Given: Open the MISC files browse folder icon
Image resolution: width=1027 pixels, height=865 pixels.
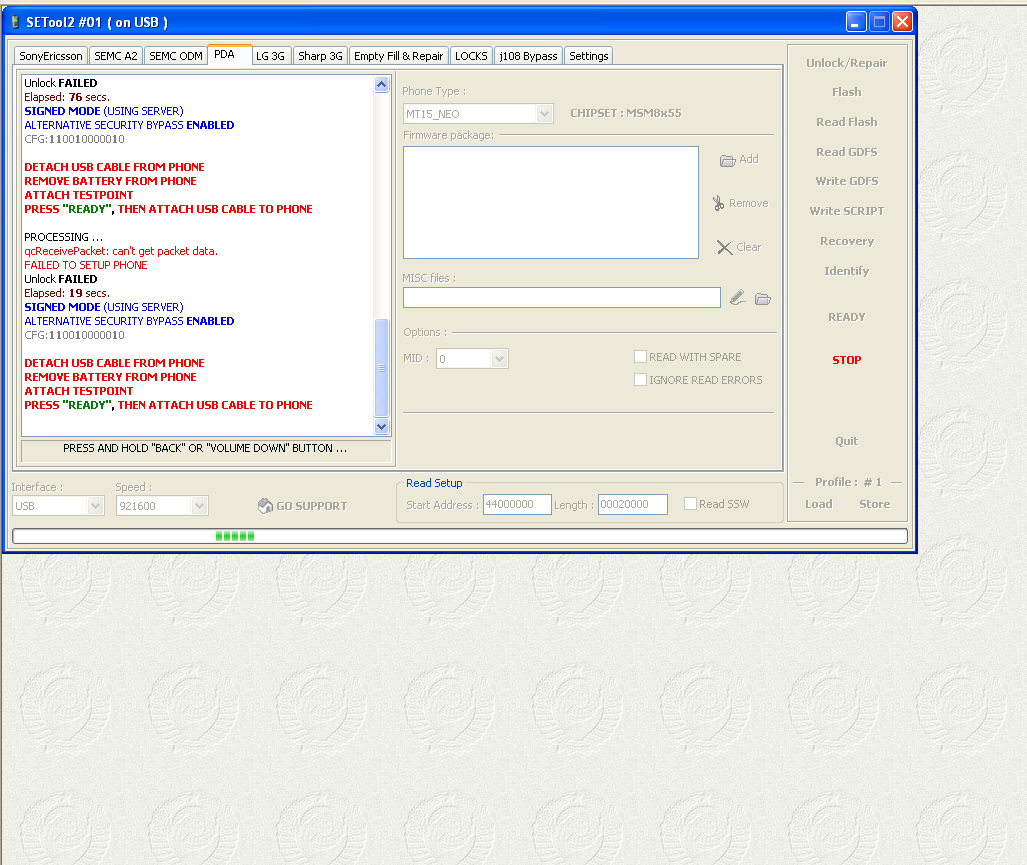Looking at the screenshot, I should 762,299.
